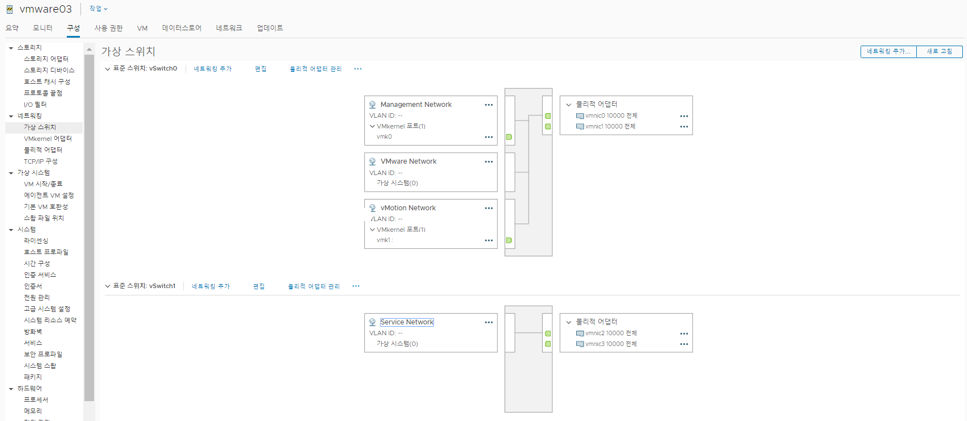Open Management Network ellipsis menu
This screenshot has width=967, height=421.
point(489,105)
